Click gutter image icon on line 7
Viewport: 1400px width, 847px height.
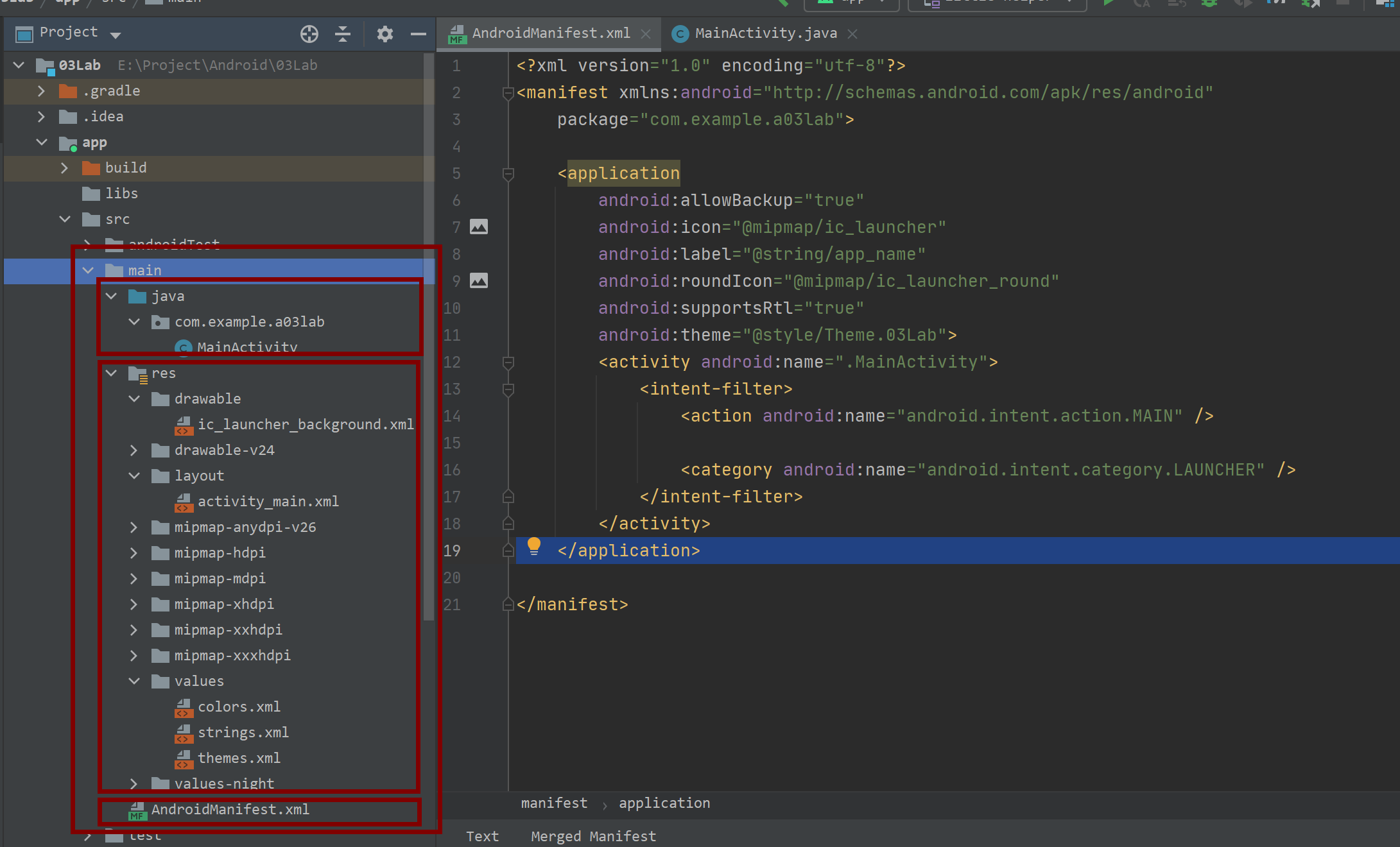(x=479, y=227)
